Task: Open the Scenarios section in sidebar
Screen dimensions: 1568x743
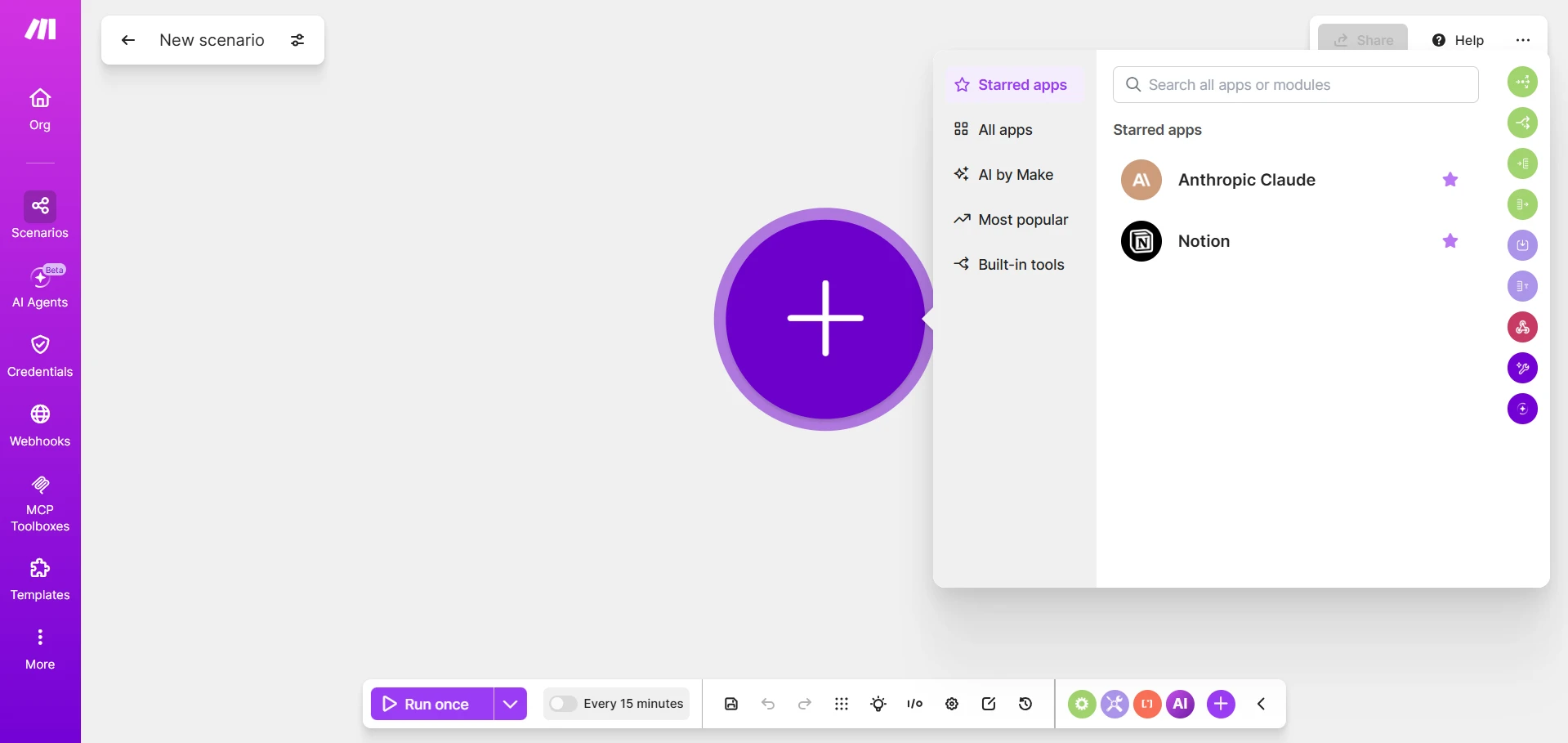Action: tap(40, 216)
